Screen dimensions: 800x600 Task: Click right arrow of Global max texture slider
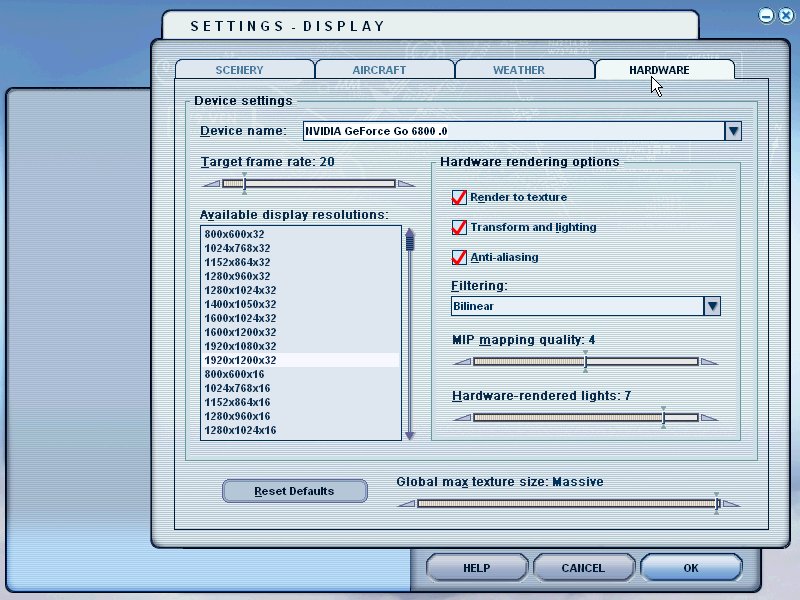pyautogui.click(x=733, y=503)
